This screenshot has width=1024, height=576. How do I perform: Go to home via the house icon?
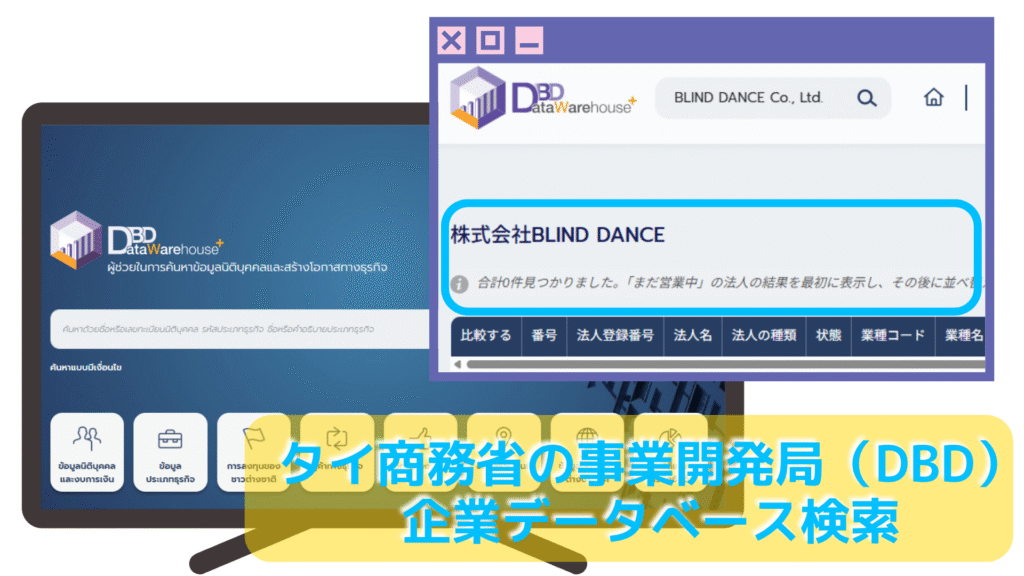pyautogui.click(x=933, y=97)
